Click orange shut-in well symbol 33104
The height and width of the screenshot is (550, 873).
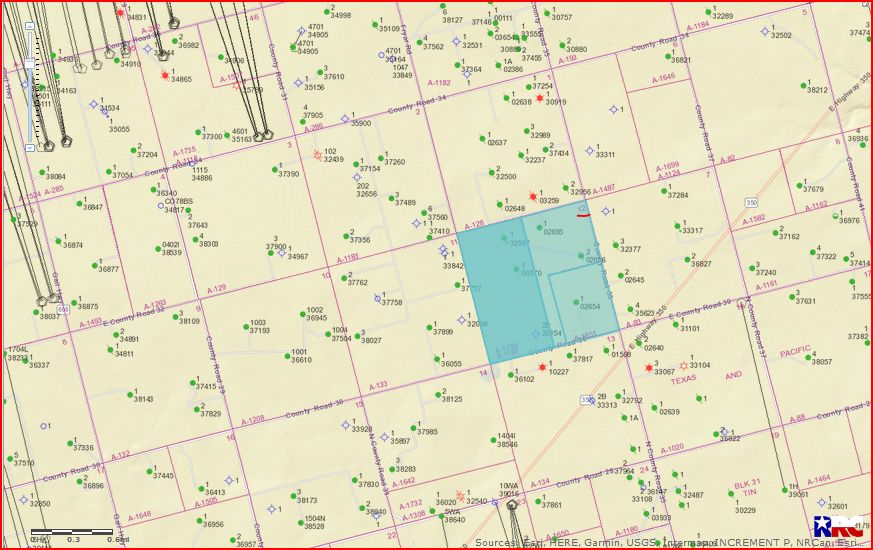pyautogui.click(x=684, y=366)
